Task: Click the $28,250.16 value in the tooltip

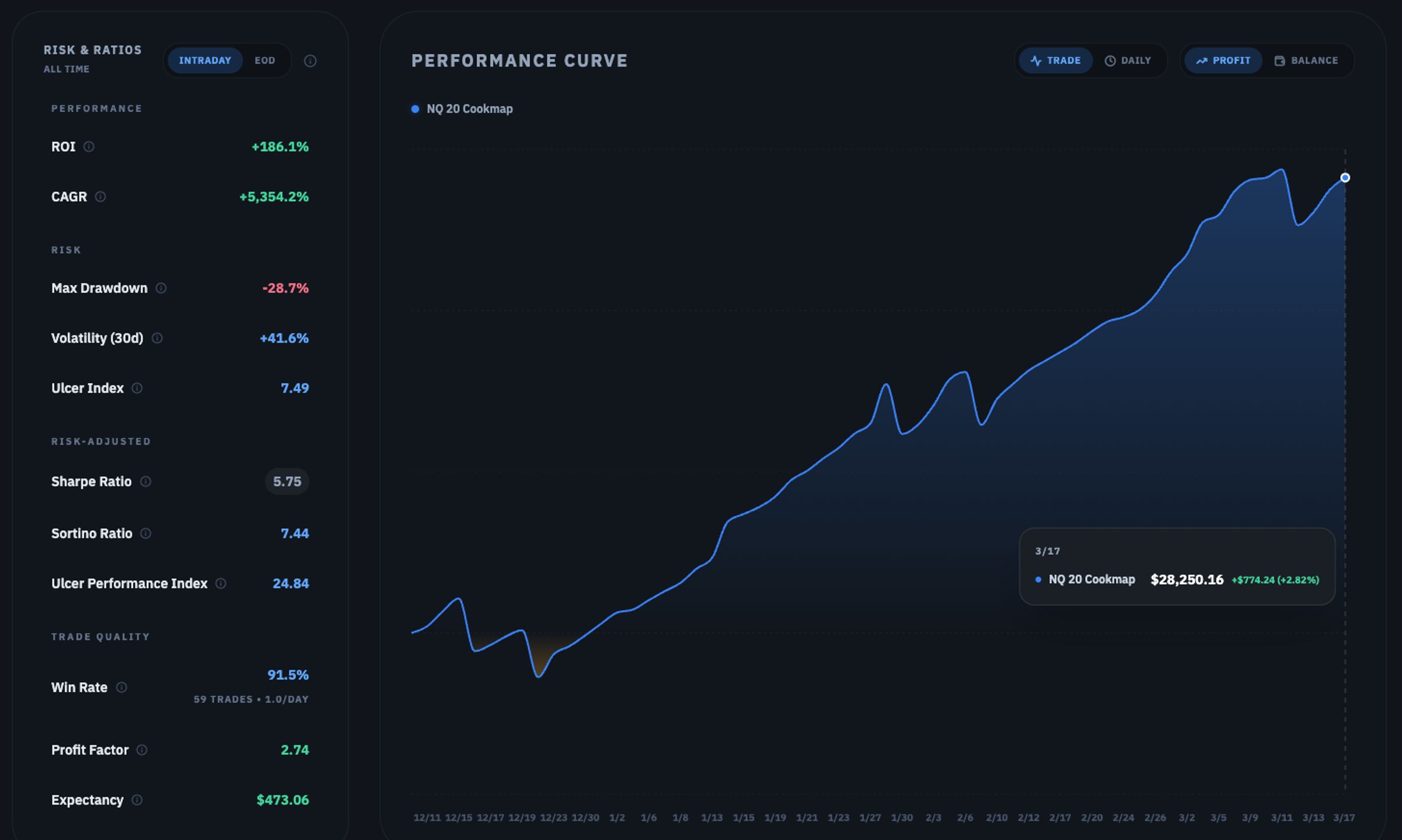Action: point(1187,580)
